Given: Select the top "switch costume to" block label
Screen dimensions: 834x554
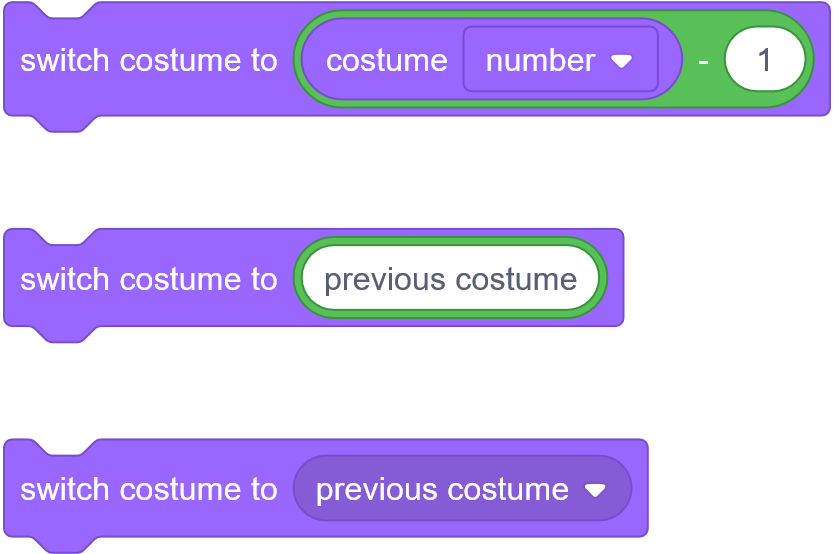Looking at the screenshot, I should (148, 60).
